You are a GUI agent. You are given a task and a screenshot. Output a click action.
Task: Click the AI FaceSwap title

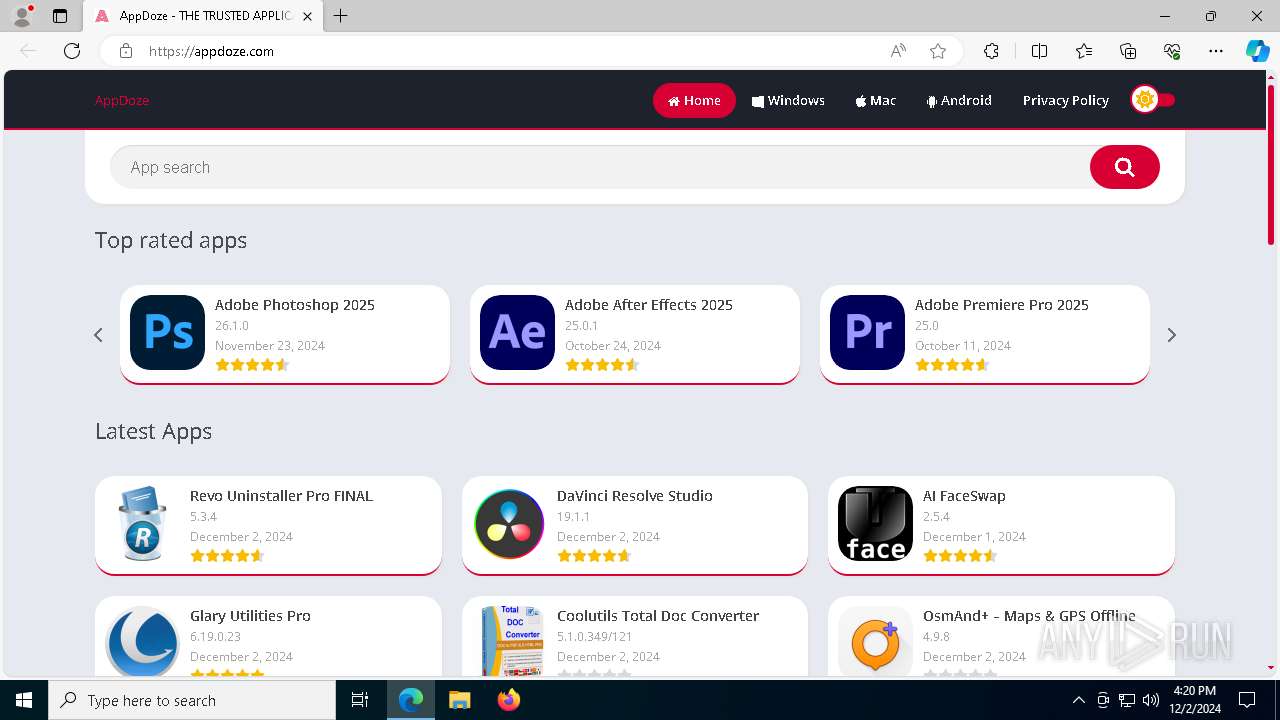(x=964, y=496)
